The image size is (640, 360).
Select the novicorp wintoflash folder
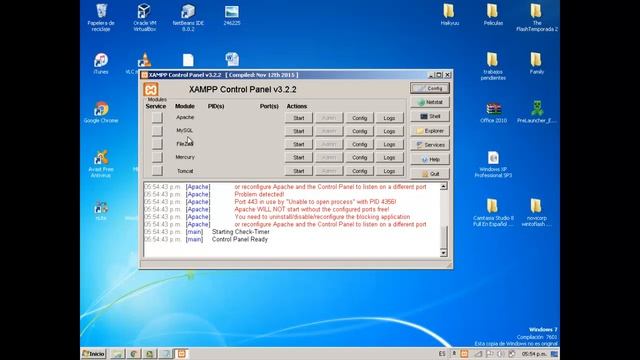pyautogui.click(x=537, y=213)
